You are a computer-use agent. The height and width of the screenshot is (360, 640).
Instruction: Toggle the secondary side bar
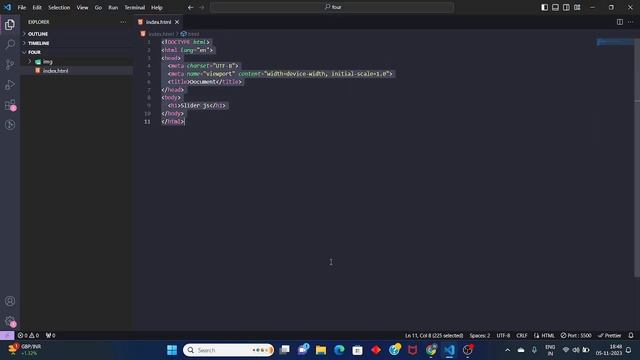(x=566, y=7)
